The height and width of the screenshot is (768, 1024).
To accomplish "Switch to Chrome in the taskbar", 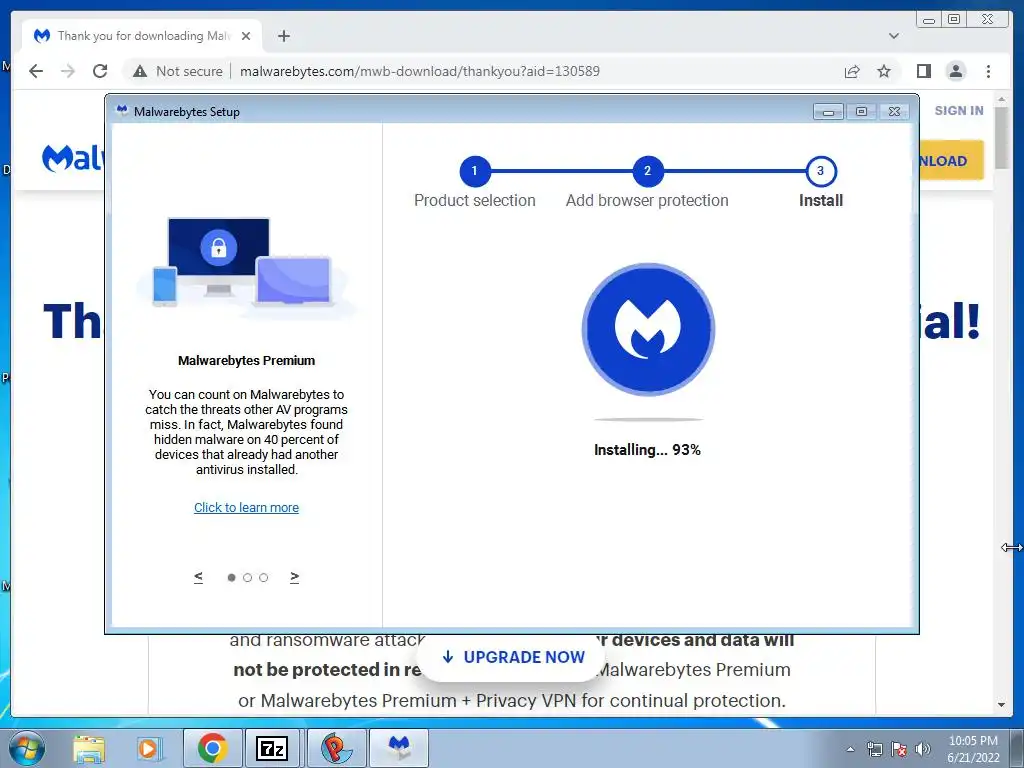I will coord(212,748).
